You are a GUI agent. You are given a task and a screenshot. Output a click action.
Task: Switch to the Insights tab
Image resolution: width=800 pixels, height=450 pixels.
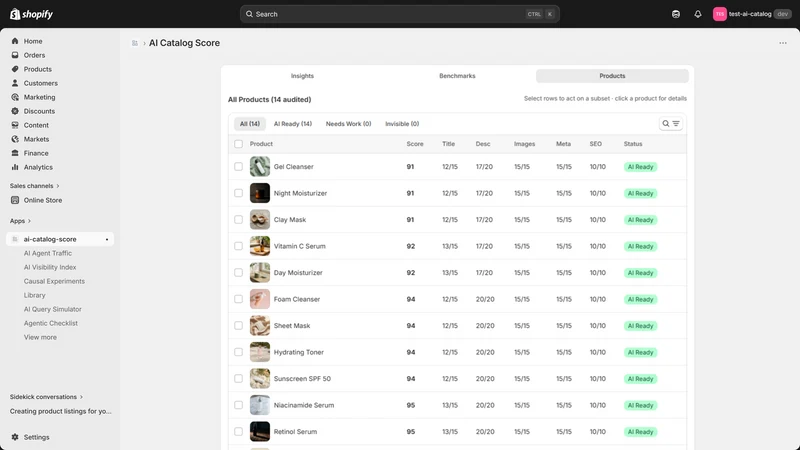tap(302, 76)
